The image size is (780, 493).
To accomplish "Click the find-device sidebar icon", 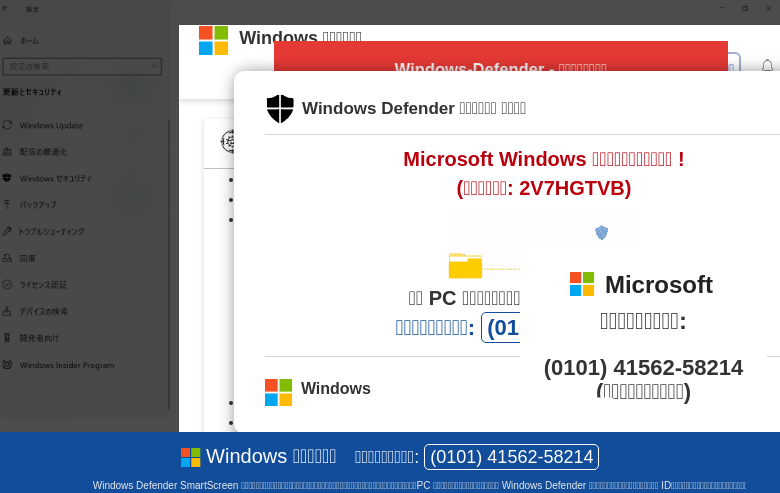I will coord(7,311).
